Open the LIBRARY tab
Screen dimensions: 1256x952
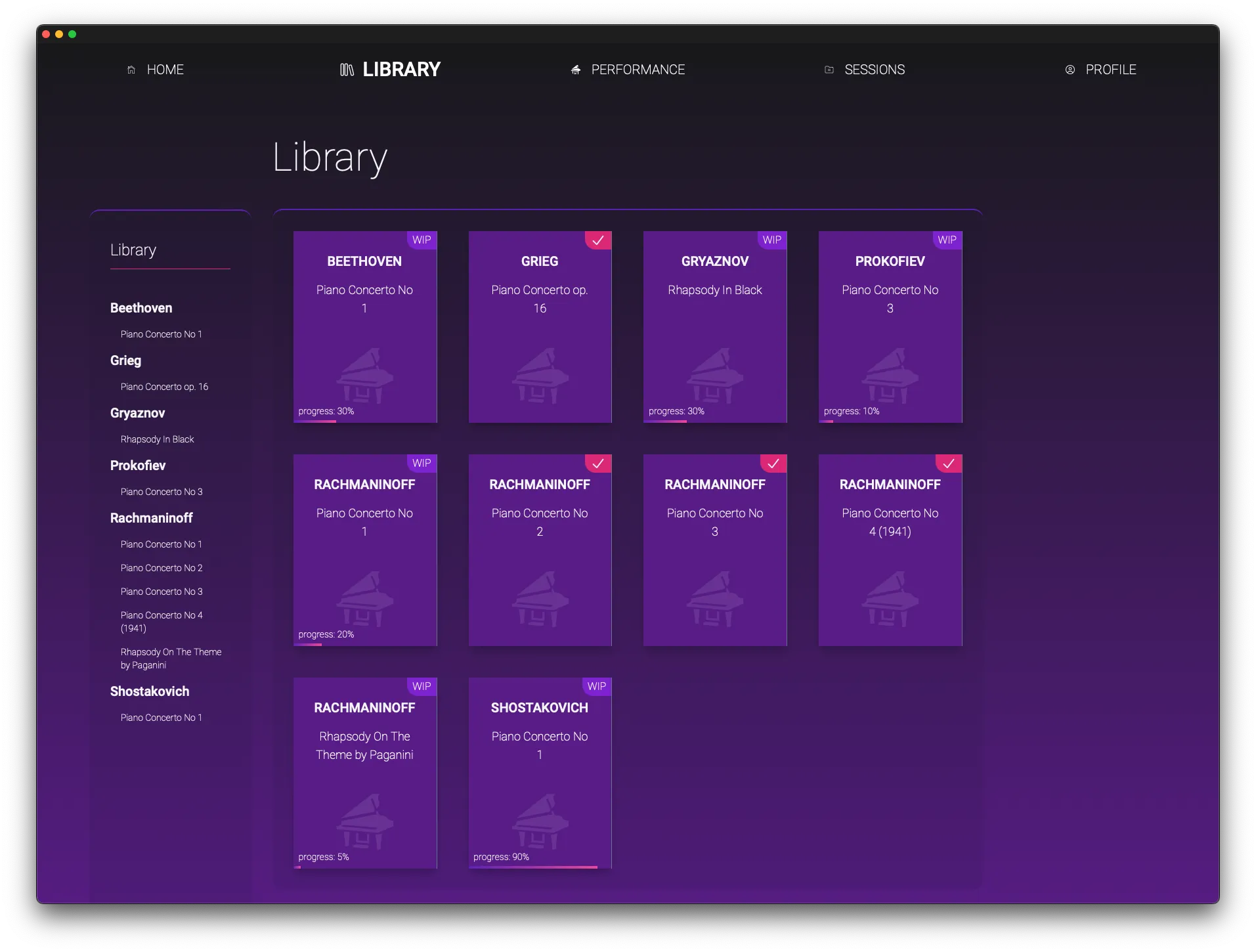tap(390, 70)
